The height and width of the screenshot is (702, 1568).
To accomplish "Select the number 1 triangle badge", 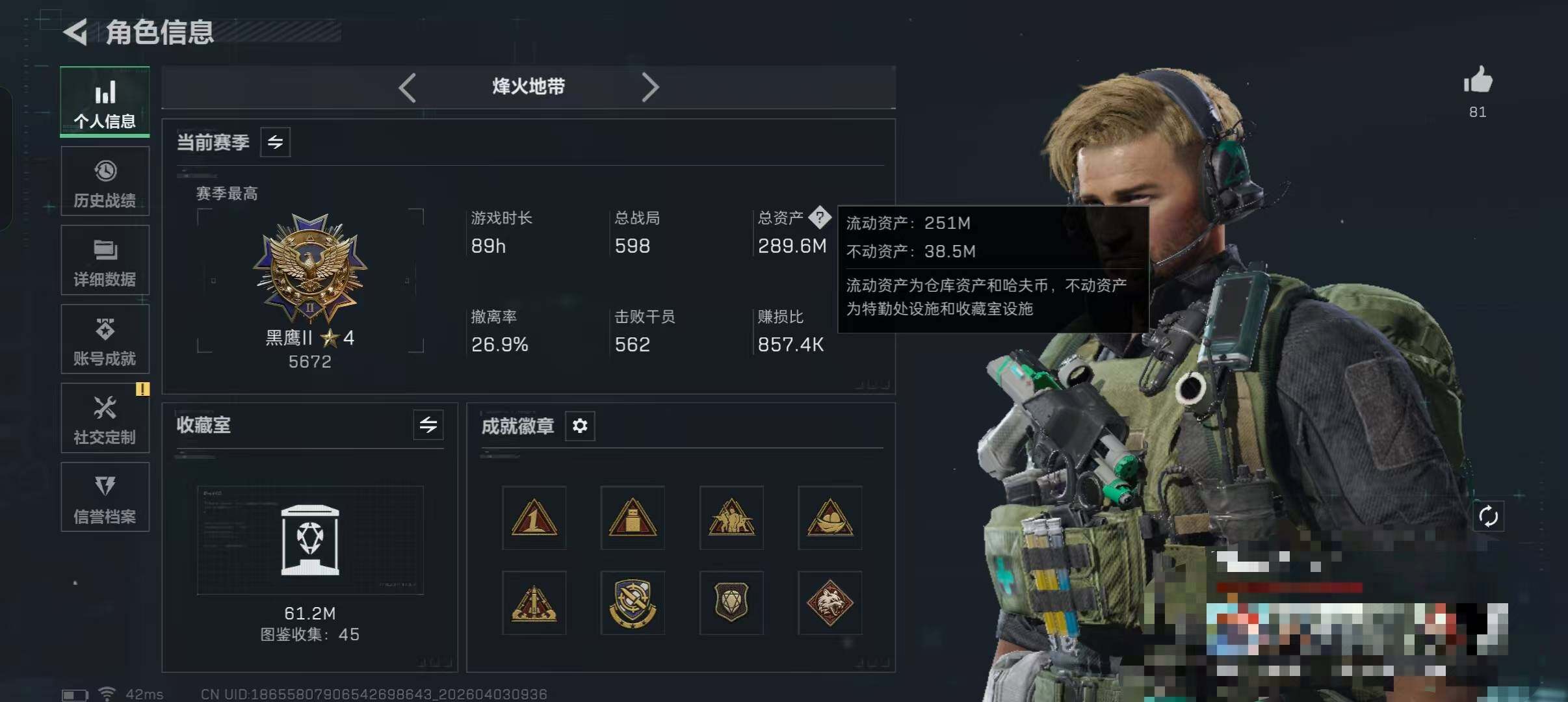I will (x=534, y=518).
